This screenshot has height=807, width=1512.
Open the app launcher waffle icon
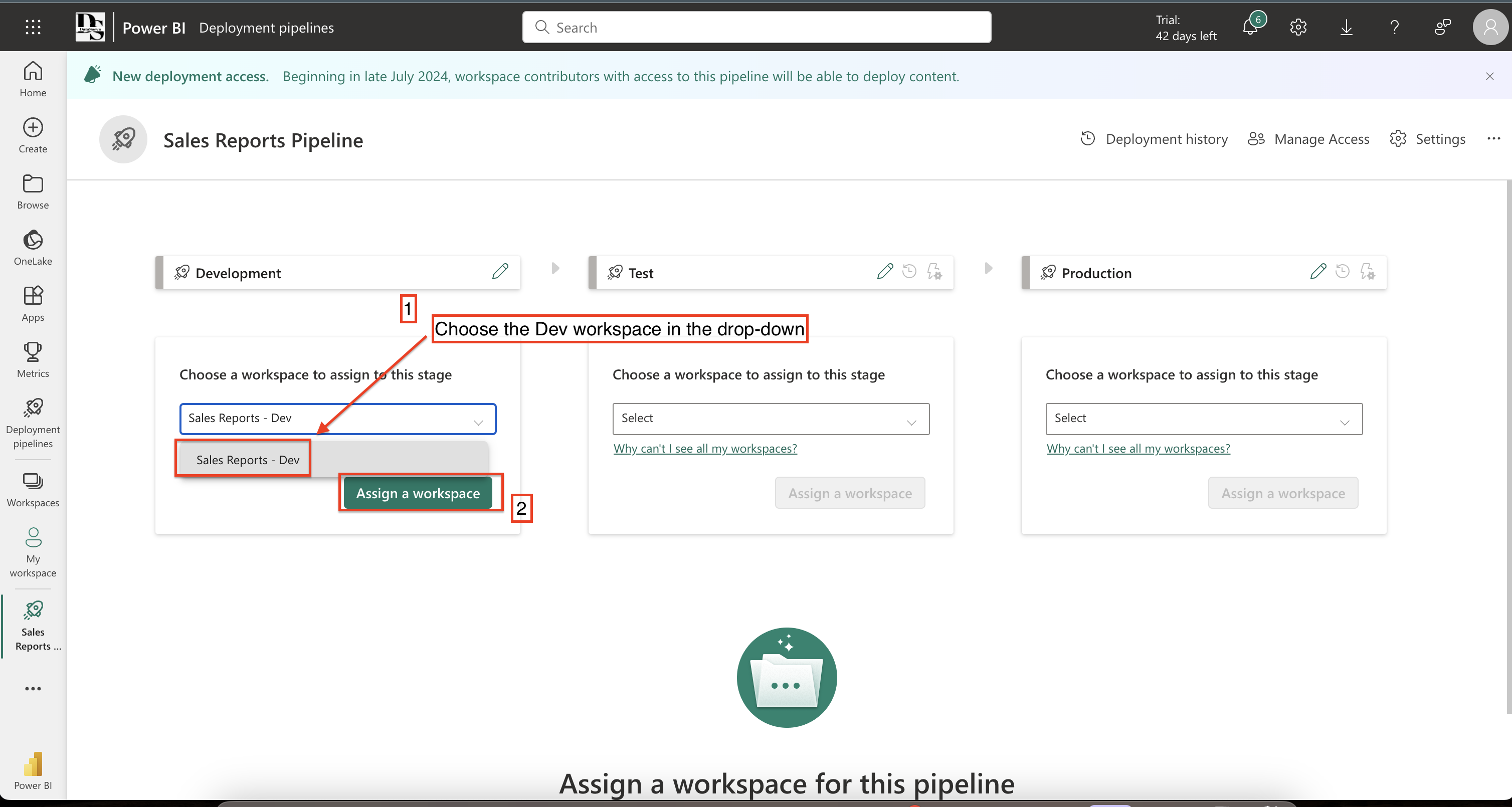click(x=33, y=27)
